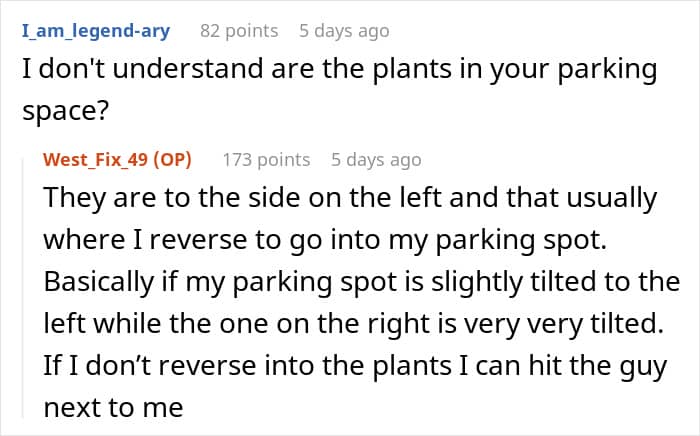Viewport: 700px width, 436px height.
Task: Click the line starting "If I don't reverse into"
Action: click(x=355, y=366)
